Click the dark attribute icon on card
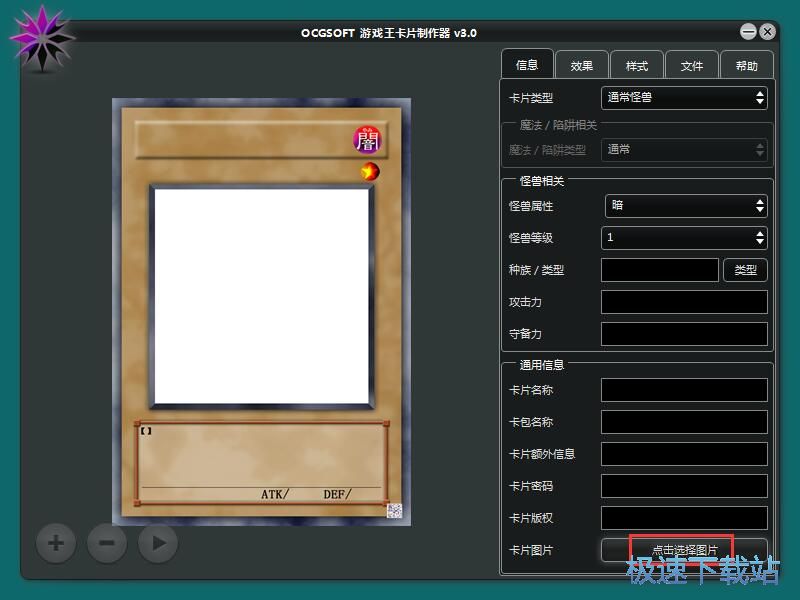Viewport: 800px width, 600px height. [x=367, y=140]
